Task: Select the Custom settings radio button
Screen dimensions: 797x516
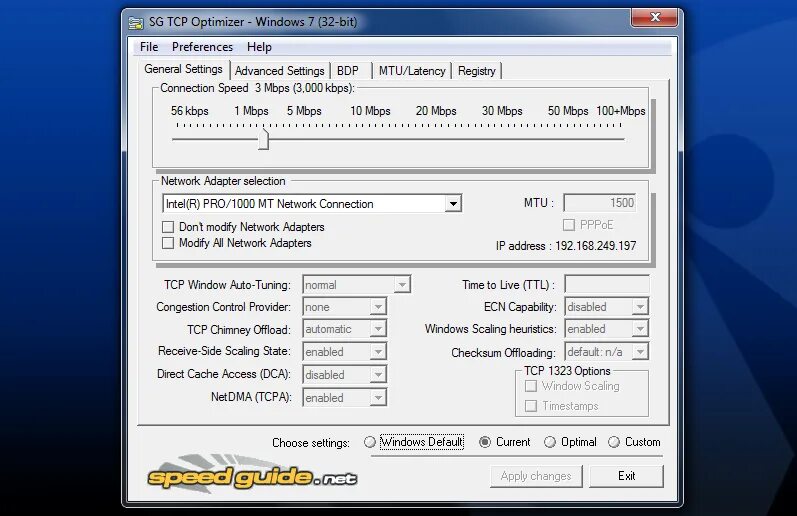Action: [614, 442]
